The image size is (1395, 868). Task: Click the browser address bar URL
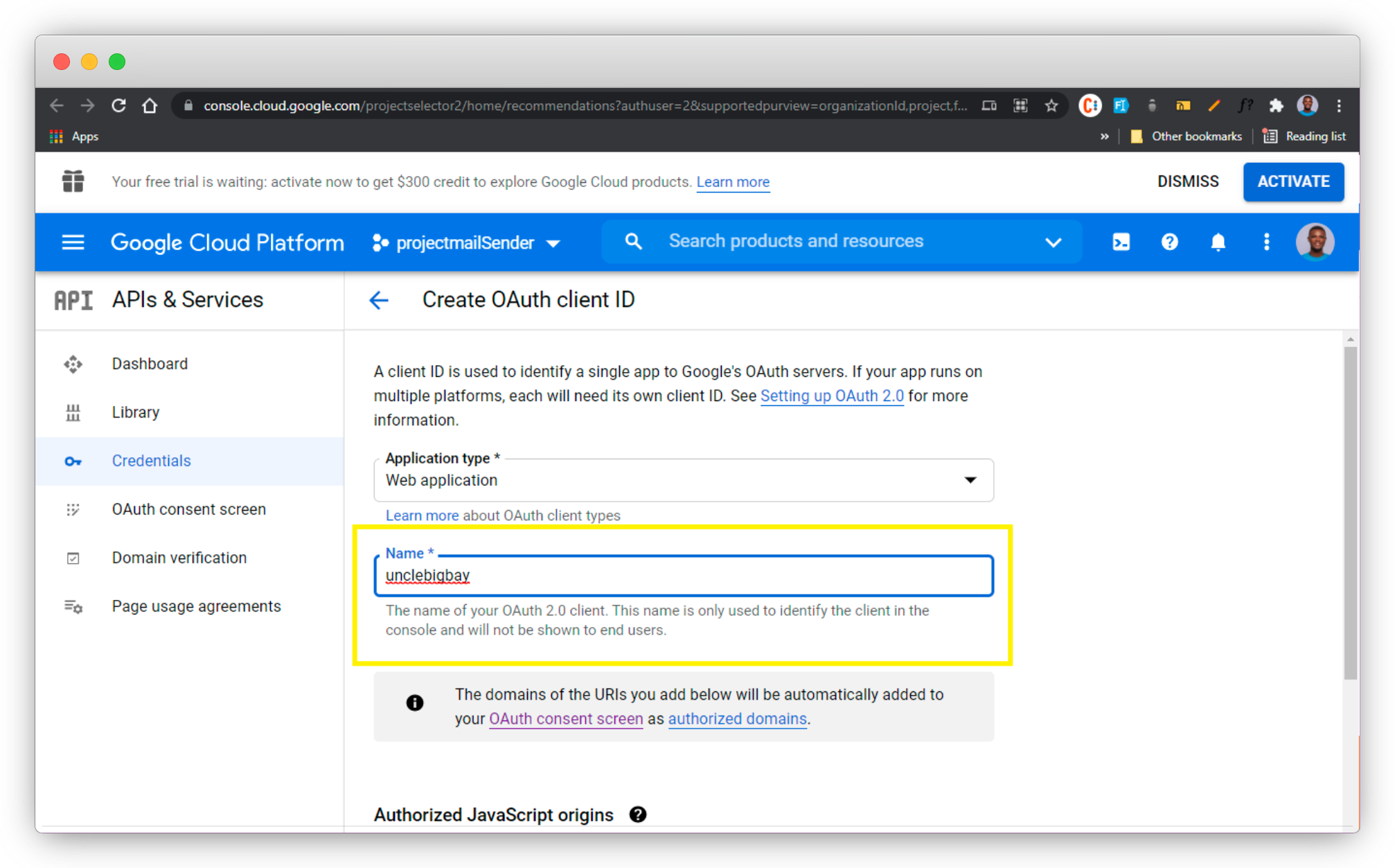click(585, 106)
